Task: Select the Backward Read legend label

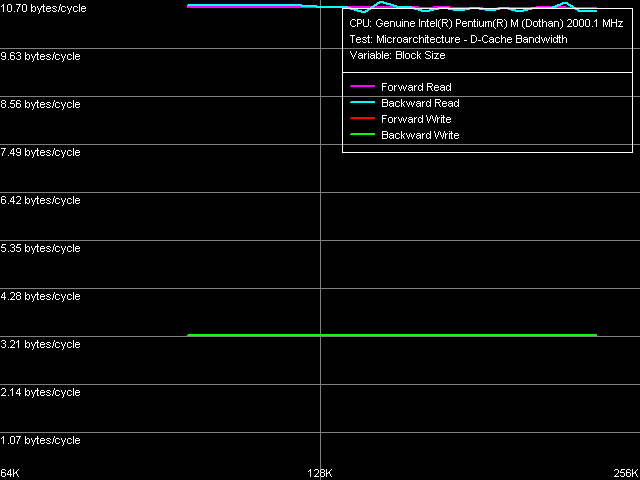Action: pos(420,103)
